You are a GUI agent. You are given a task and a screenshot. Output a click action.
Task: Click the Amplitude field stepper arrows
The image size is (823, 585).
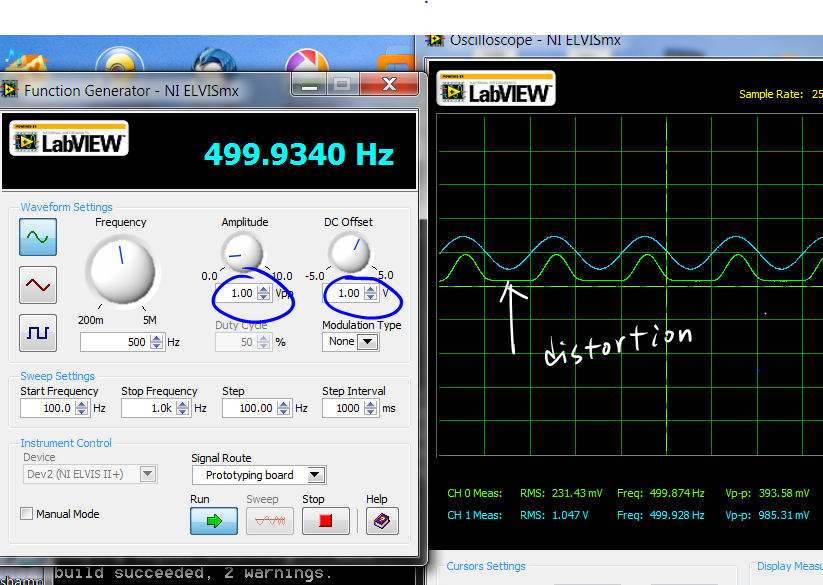[263, 293]
